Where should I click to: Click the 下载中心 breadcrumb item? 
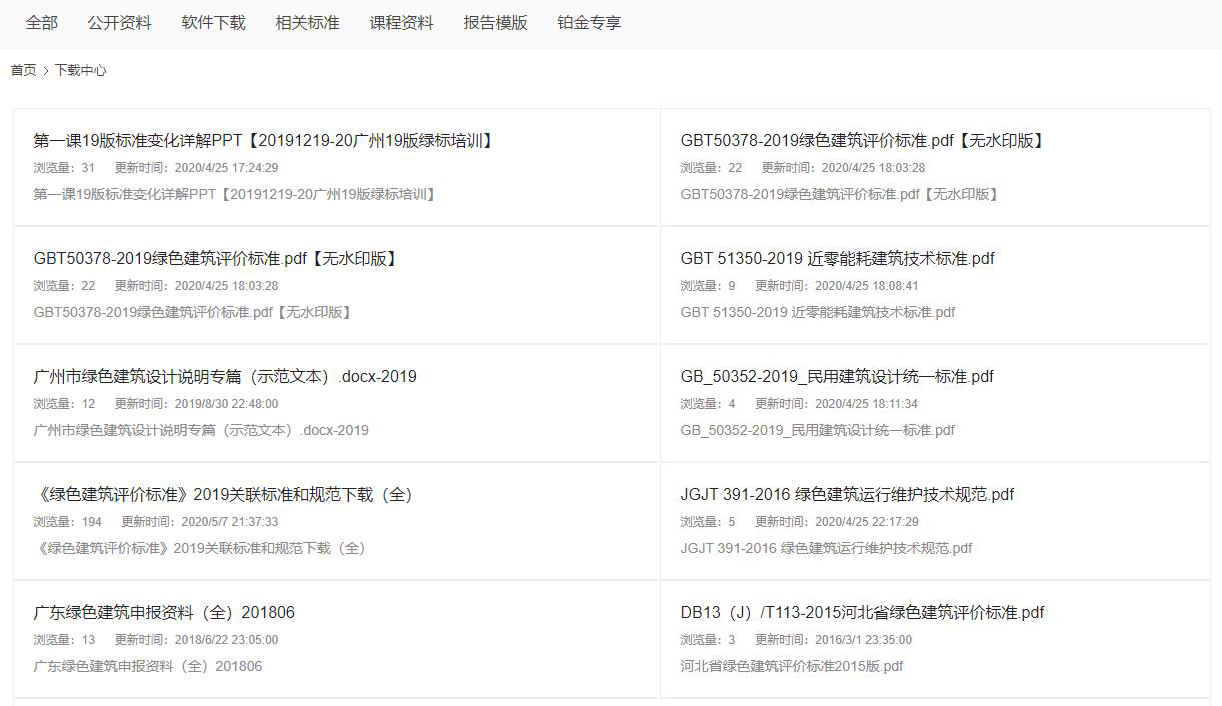pyautogui.click(x=81, y=70)
